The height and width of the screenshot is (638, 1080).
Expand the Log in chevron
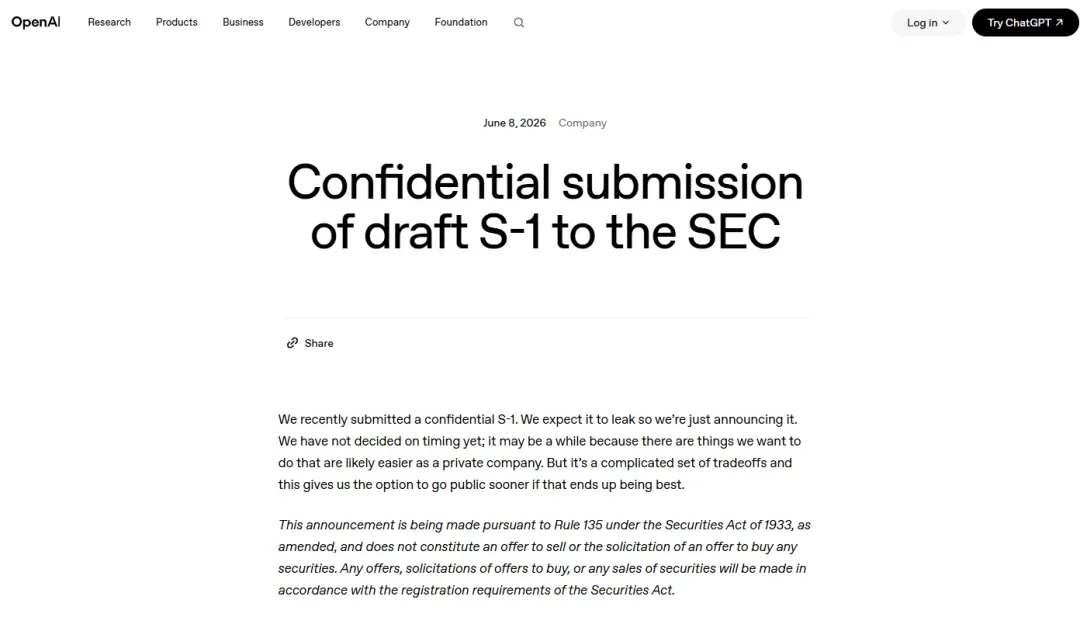coord(946,23)
